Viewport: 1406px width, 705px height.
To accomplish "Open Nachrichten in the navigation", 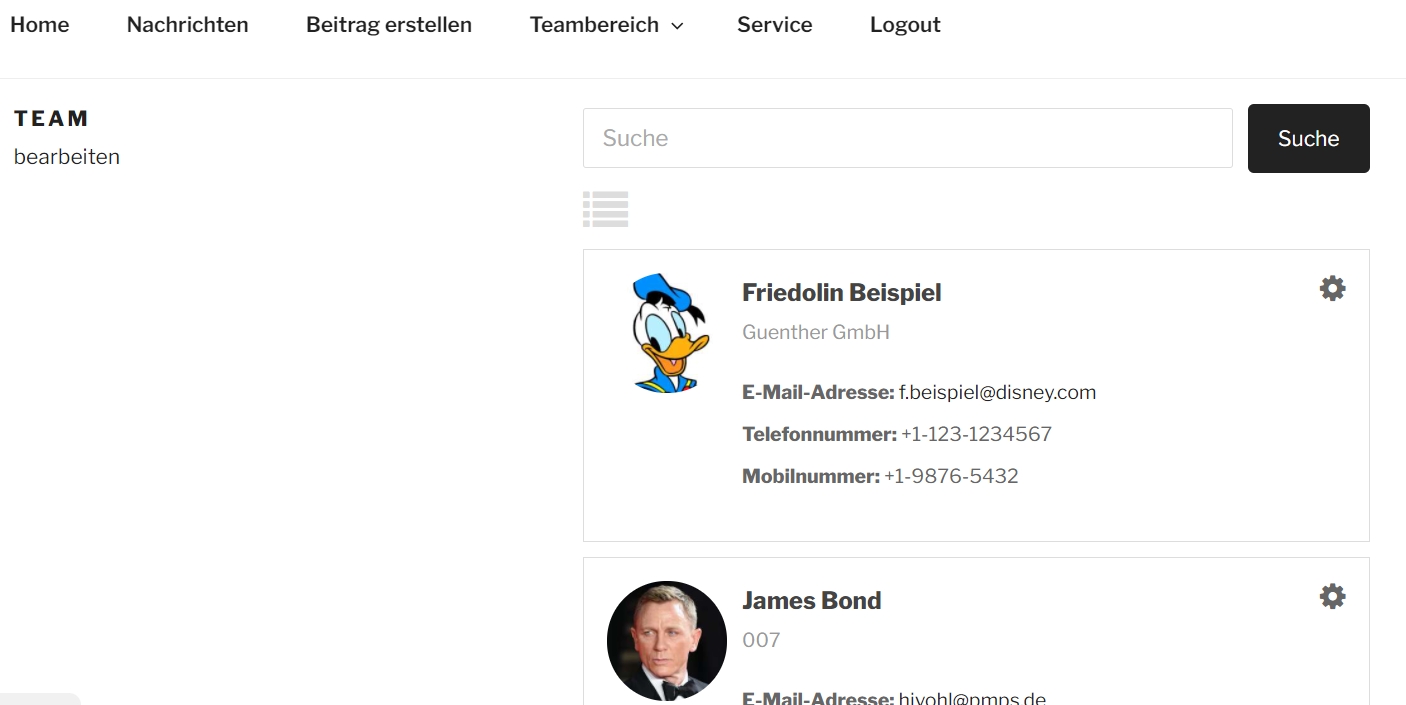I will 187,25.
